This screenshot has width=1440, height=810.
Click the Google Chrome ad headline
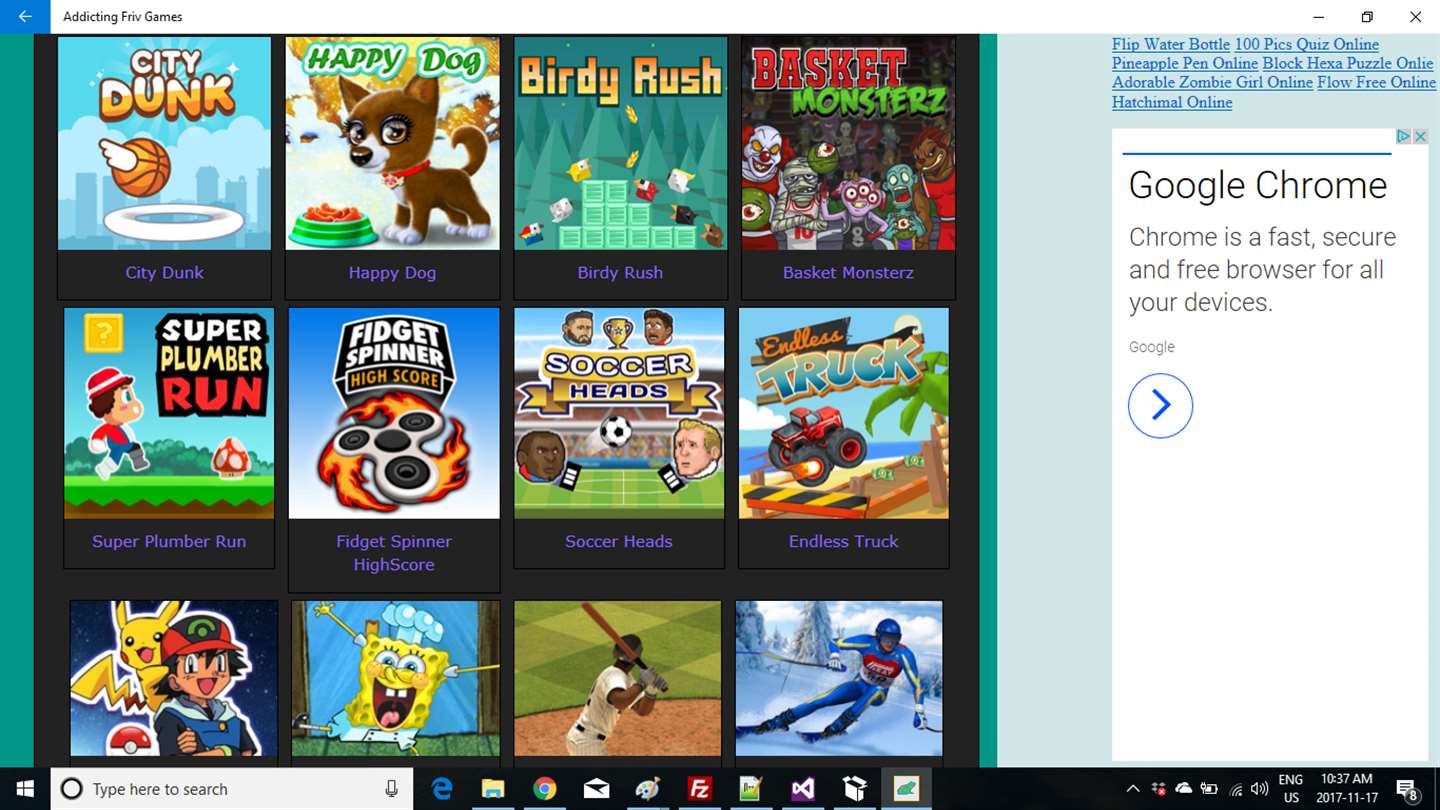[x=1258, y=185]
